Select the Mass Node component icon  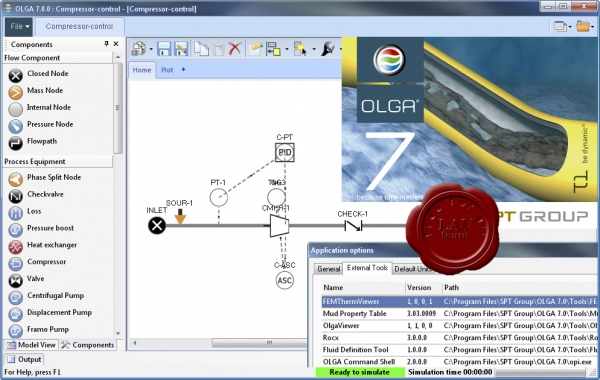[16, 92]
